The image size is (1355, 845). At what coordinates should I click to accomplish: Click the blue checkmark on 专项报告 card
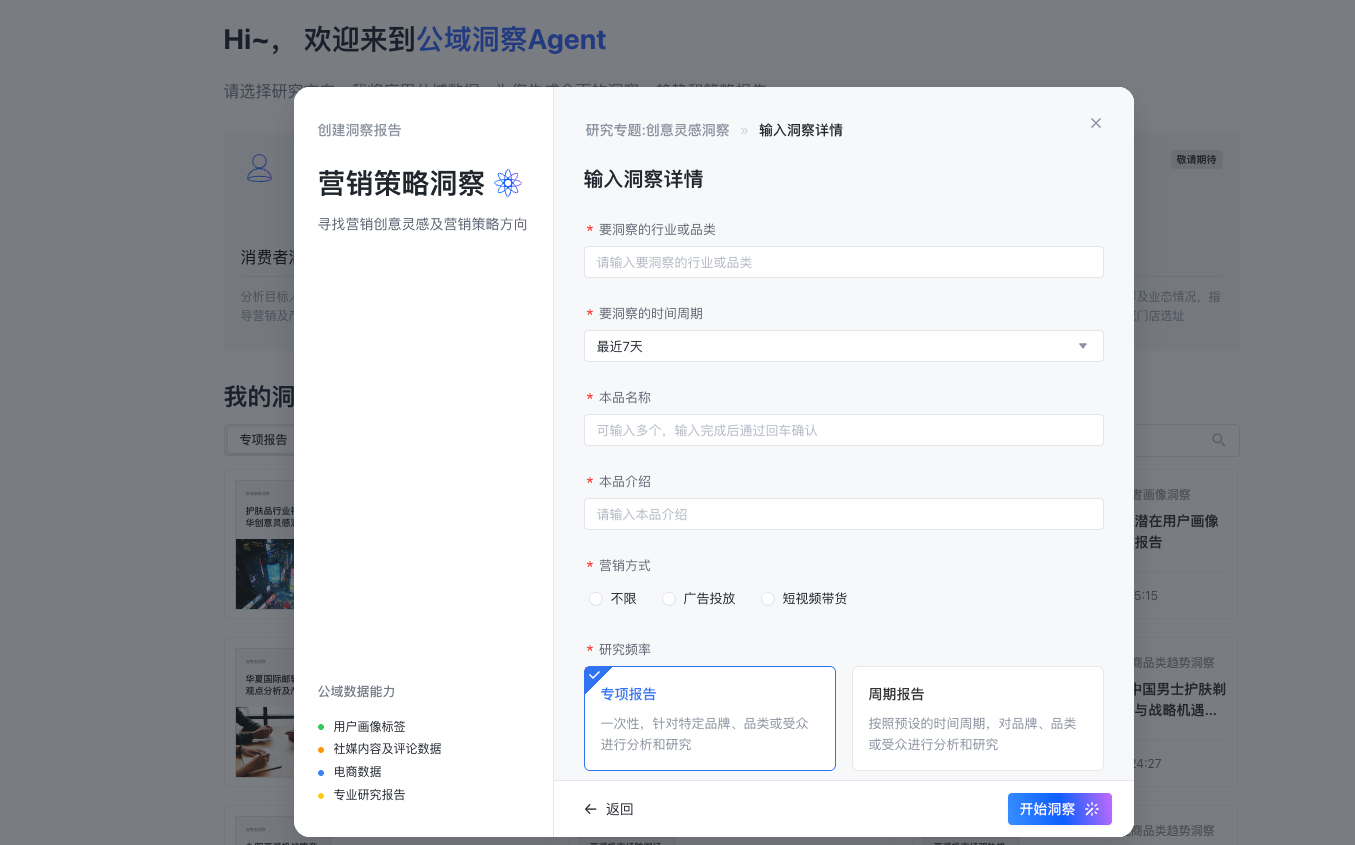(594, 675)
